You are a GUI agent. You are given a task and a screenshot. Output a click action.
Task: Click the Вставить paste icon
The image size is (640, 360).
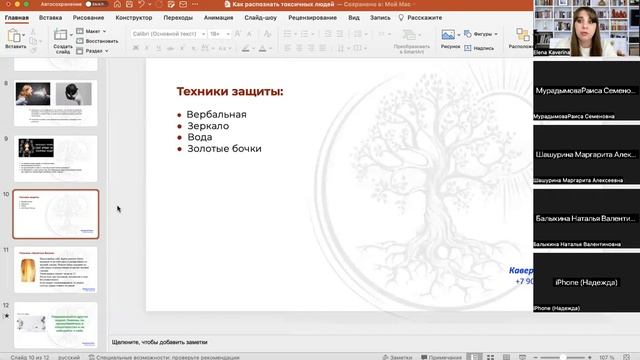click(x=13, y=36)
